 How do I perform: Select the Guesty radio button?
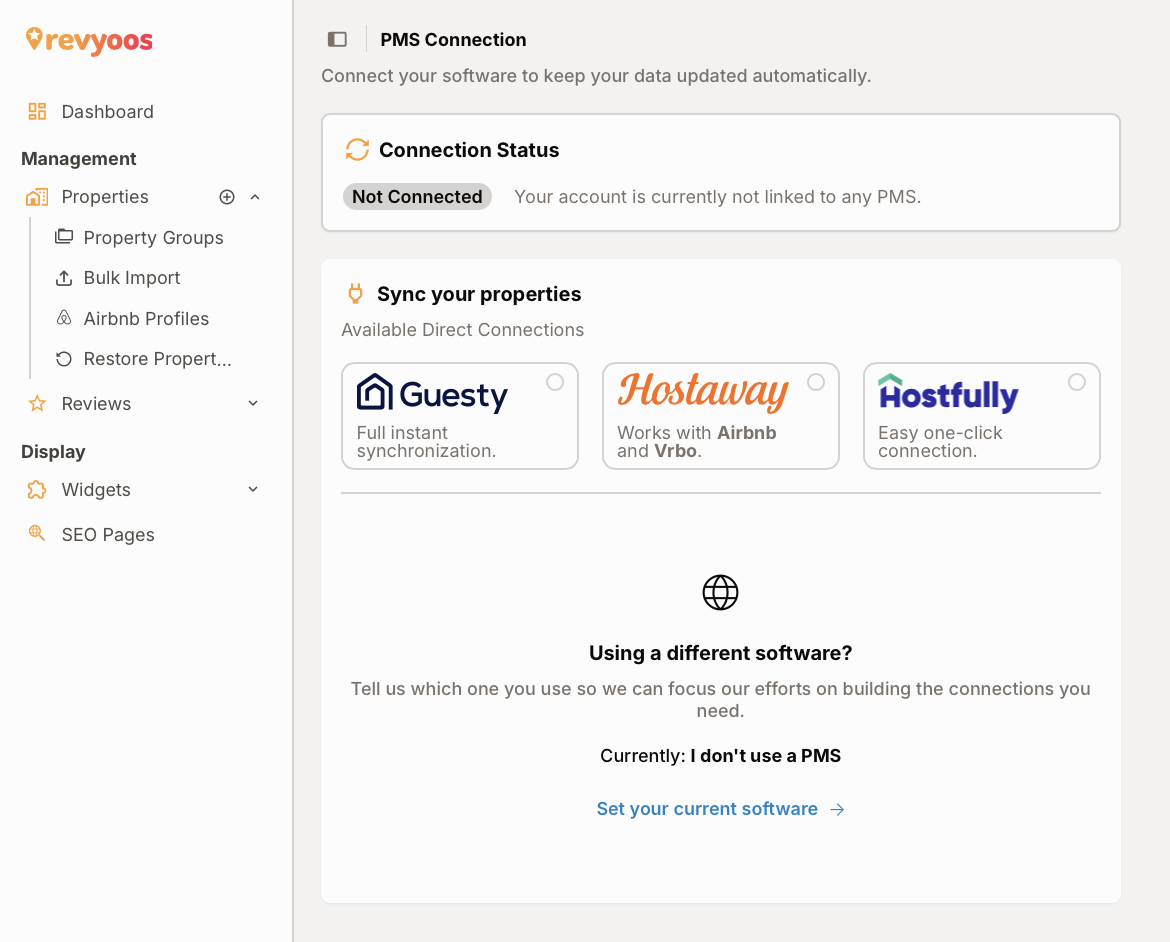554,382
